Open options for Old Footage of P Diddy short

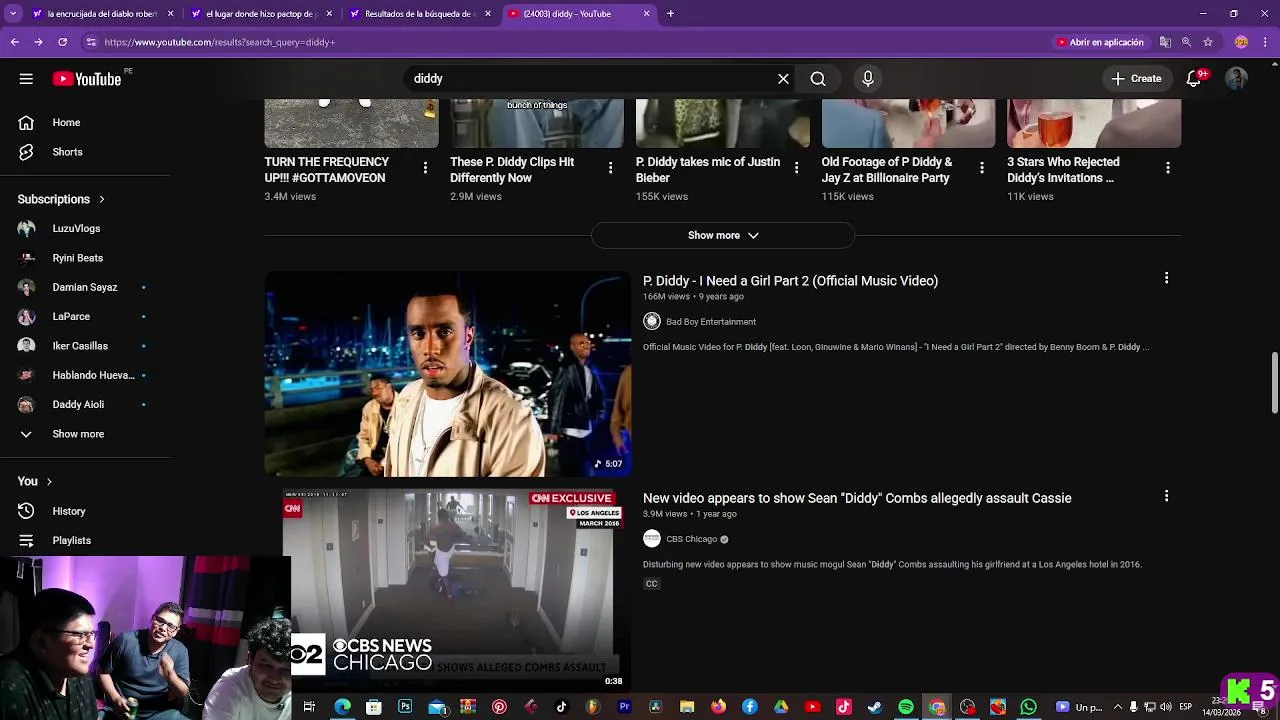click(982, 168)
